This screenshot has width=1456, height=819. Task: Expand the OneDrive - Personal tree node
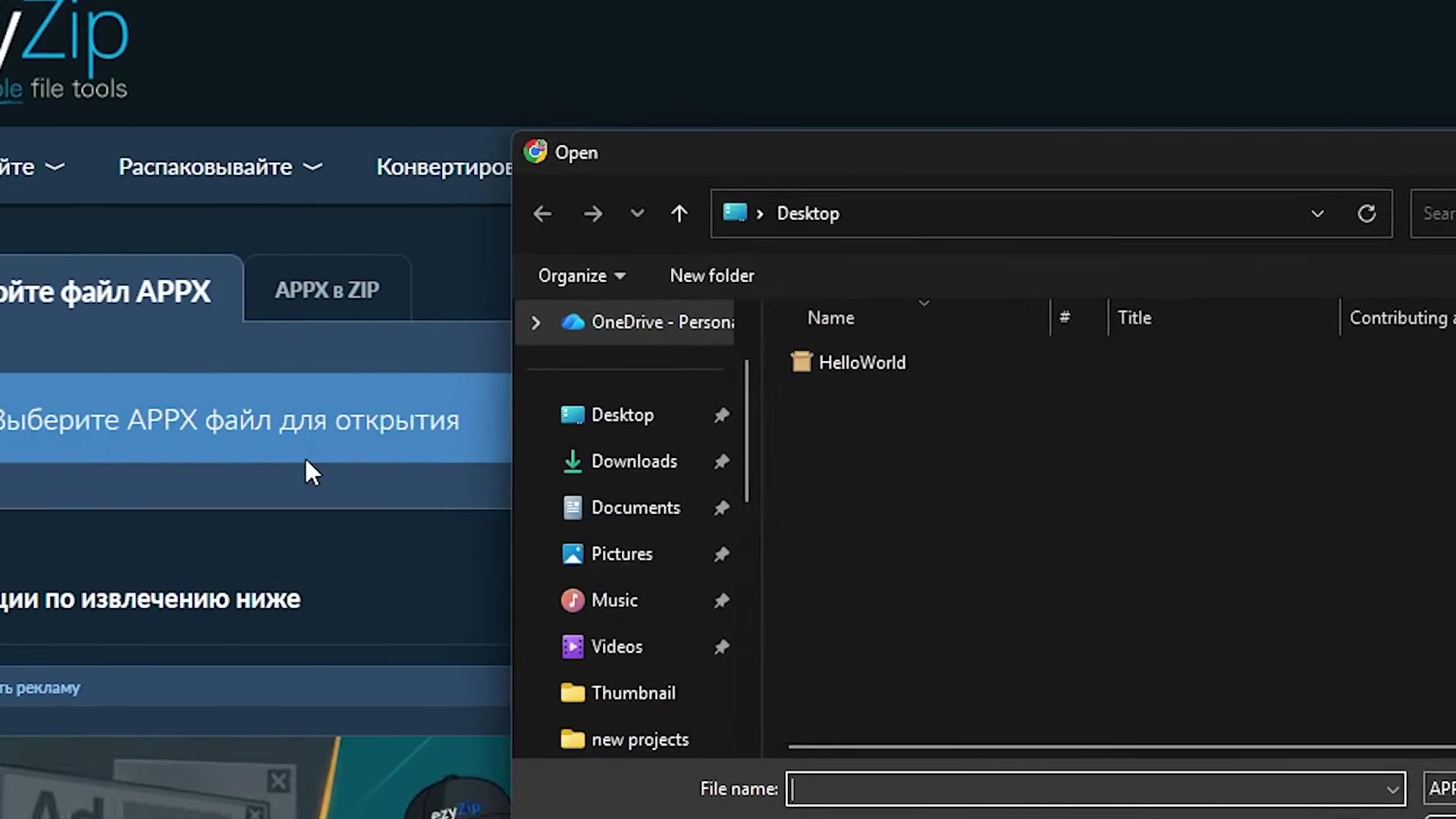[535, 322]
